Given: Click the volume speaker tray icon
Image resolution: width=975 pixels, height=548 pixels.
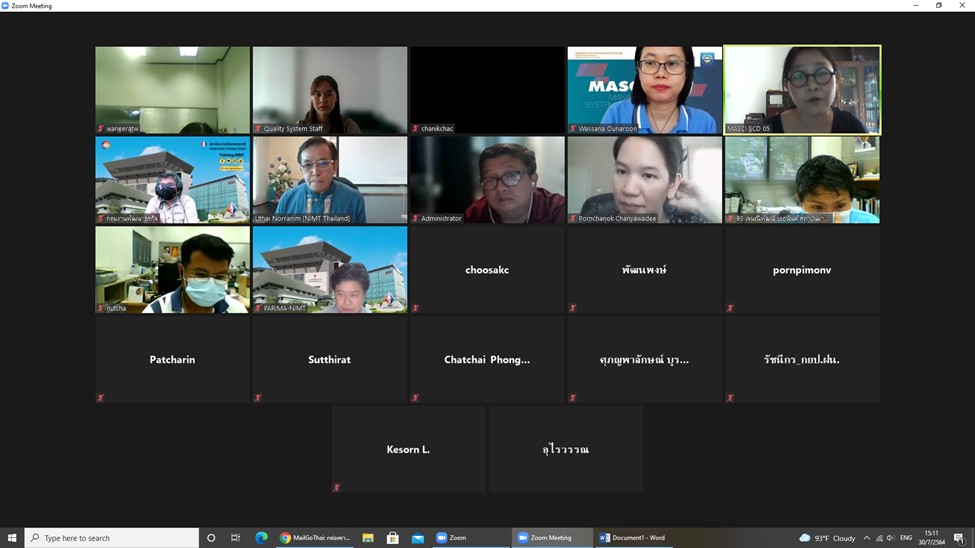Looking at the screenshot, I should pos(890,538).
